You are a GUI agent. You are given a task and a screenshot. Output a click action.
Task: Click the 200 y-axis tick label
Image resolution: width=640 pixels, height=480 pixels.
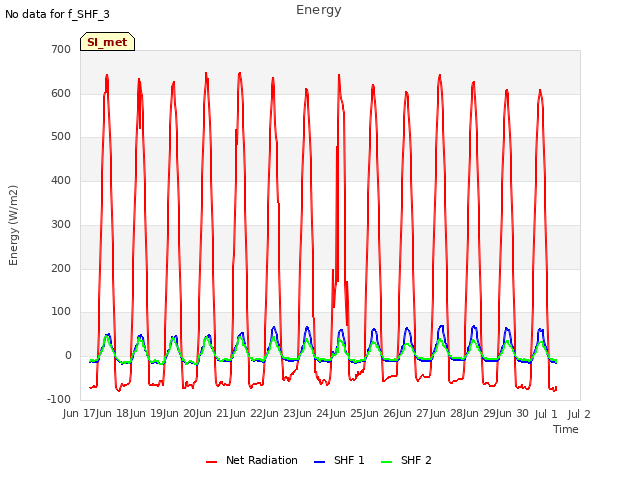61,268
